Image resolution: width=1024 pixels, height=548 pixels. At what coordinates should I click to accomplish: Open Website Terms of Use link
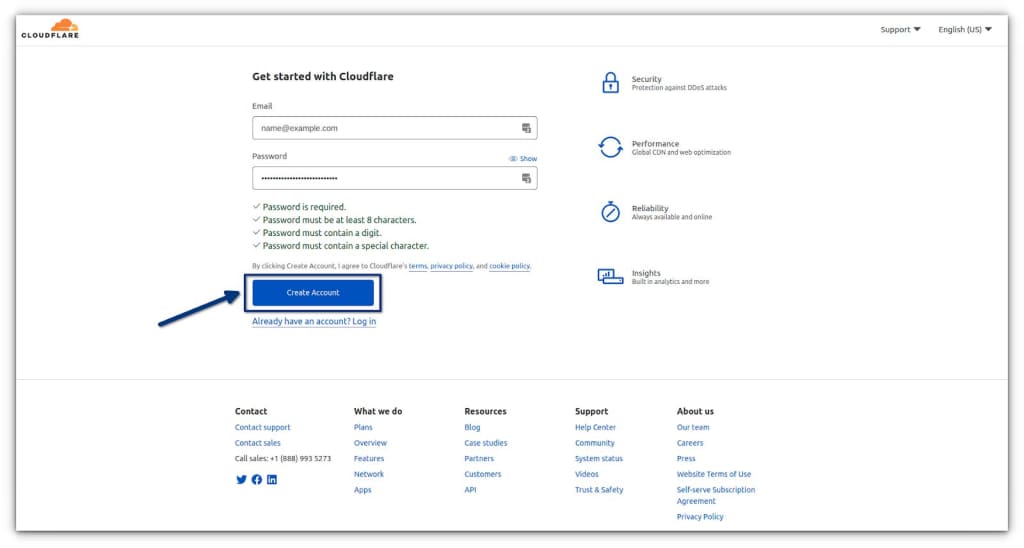click(x=714, y=474)
